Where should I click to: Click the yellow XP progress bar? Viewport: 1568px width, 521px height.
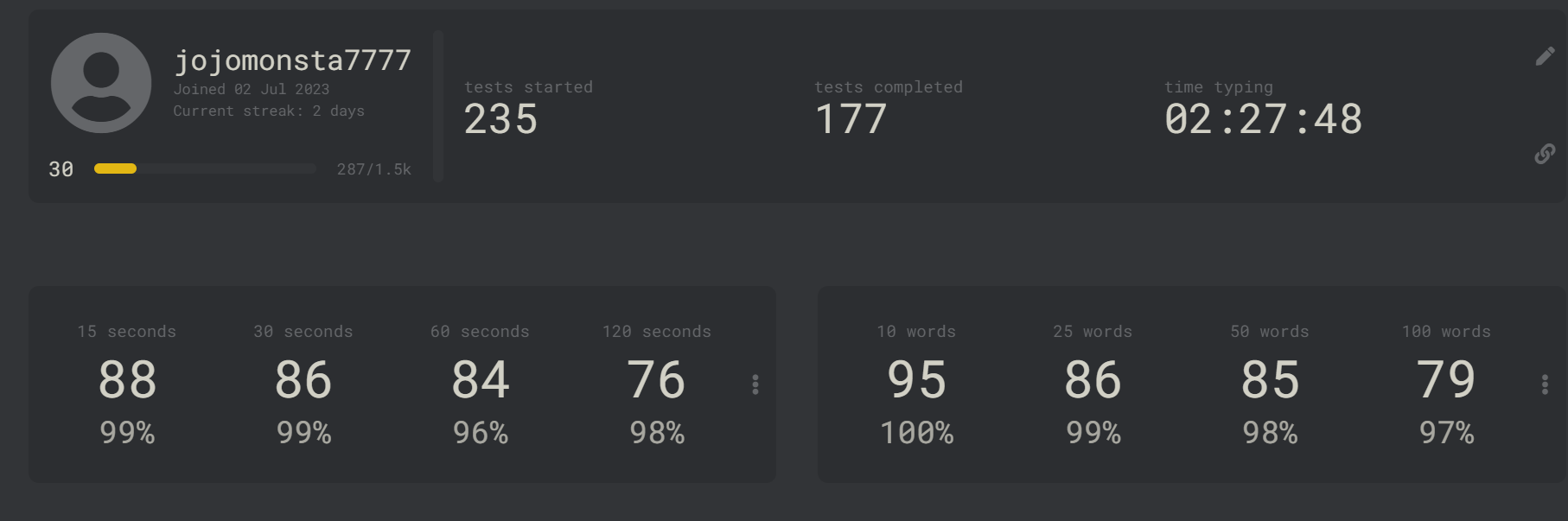click(205, 168)
